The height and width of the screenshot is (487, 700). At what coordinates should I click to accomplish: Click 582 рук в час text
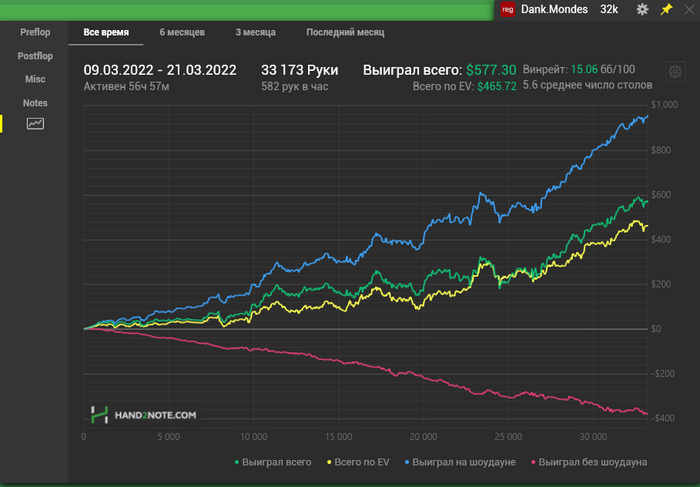(x=295, y=86)
